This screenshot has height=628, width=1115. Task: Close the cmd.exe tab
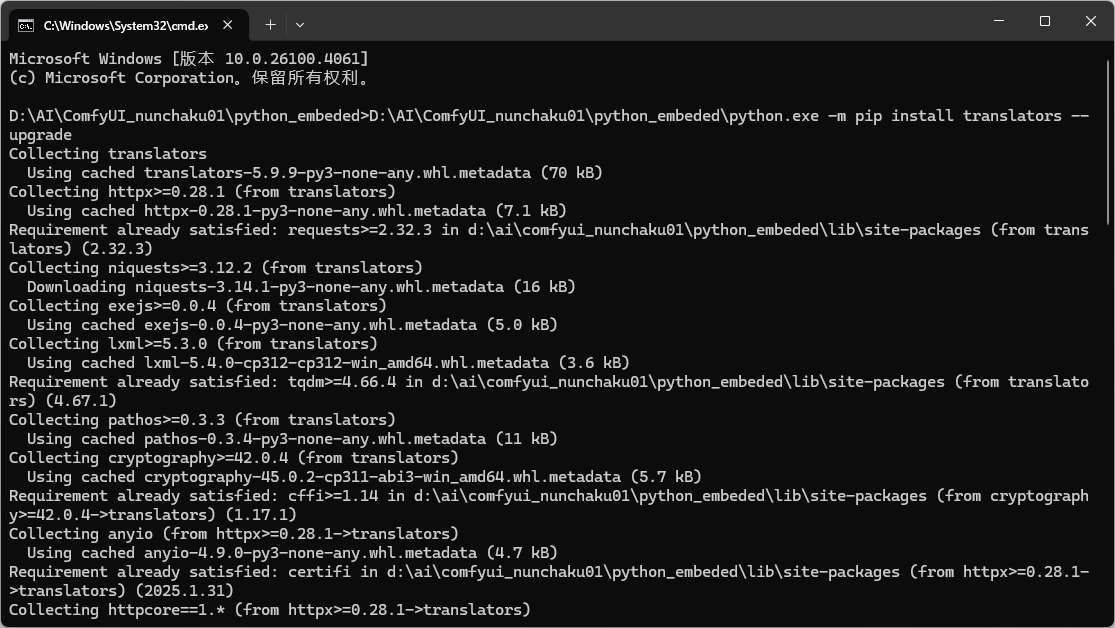pos(225,24)
